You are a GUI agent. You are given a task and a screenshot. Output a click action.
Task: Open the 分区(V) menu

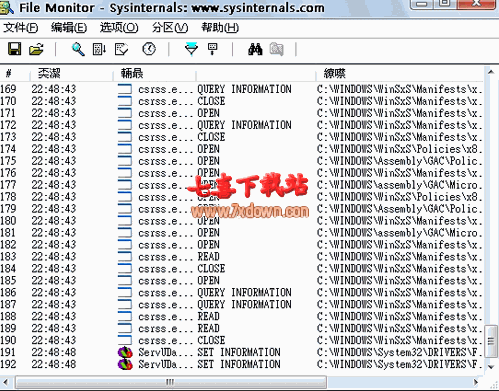click(x=170, y=28)
